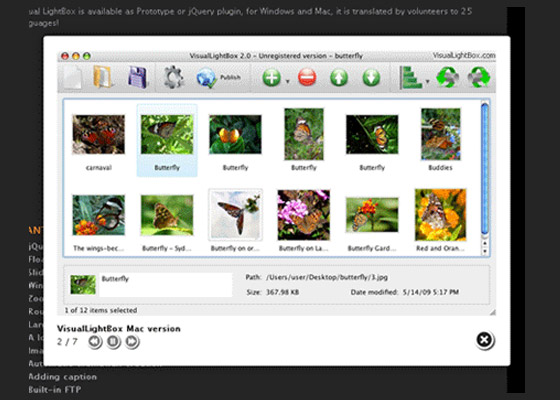Viewport: 560px width, 400px height.
Task: Click the 'VisualLightBox Mac version' caption text
Action: [x=119, y=329]
